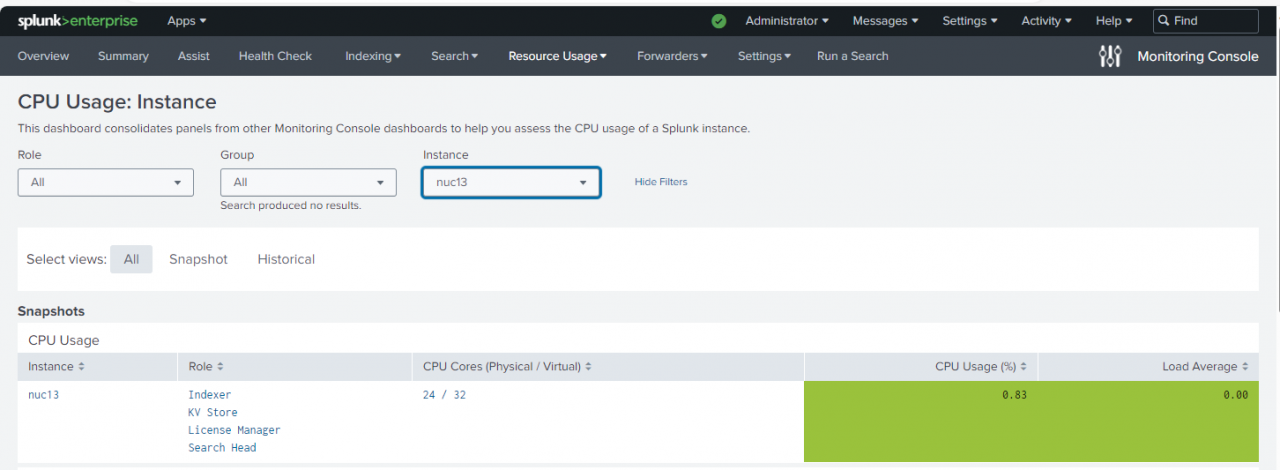
Task: Click the Splunk enterprise logo
Action: 78,21
